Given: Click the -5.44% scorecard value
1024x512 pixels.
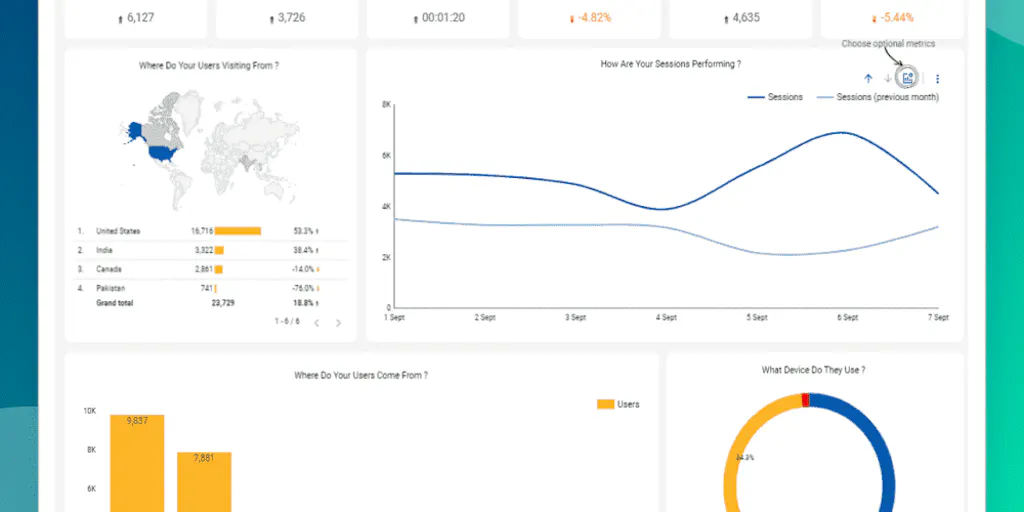Looking at the screenshot, I should coord(897,18).
